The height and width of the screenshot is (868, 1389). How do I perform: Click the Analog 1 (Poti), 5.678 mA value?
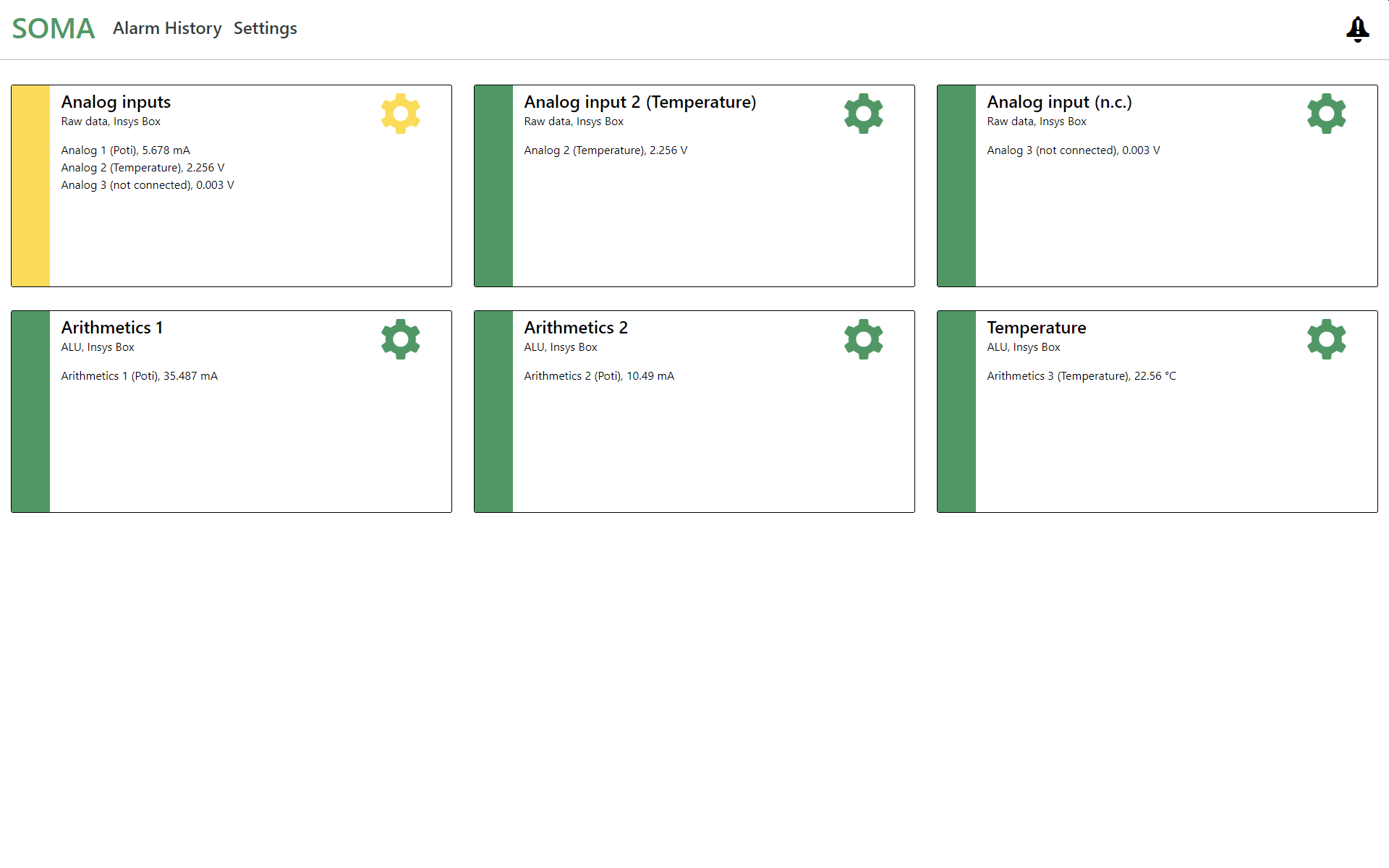(x=125, y=150)
